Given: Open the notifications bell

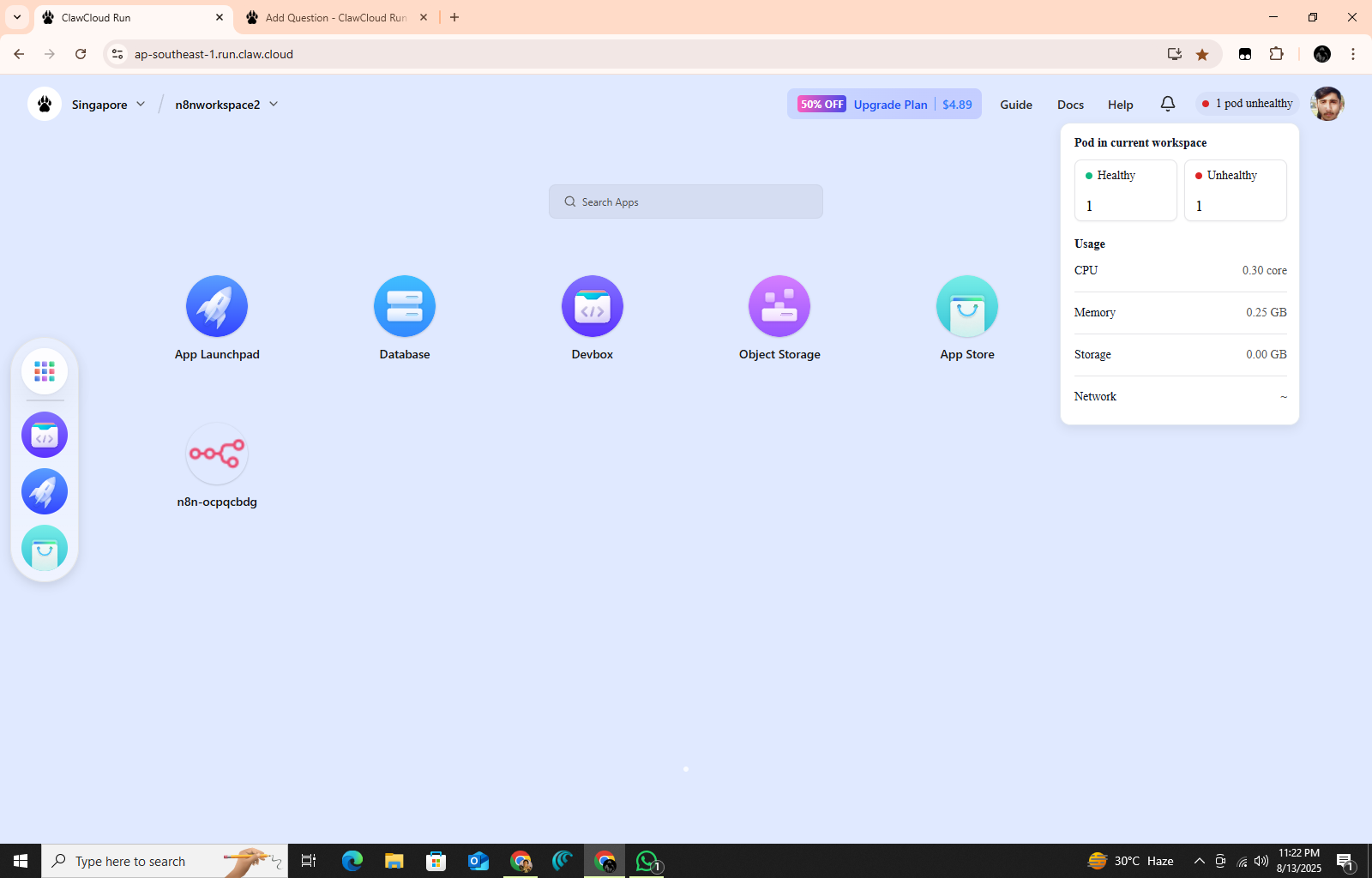Looking at the screenshot, I should [x=1168, y=104].
